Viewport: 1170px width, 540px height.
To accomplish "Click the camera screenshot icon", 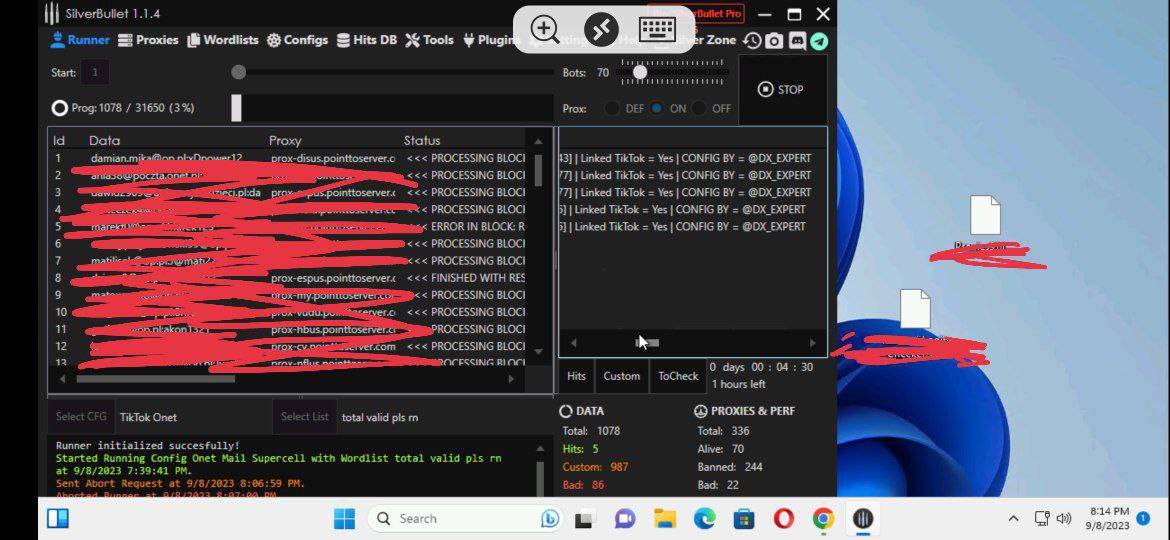I will 774,40.
